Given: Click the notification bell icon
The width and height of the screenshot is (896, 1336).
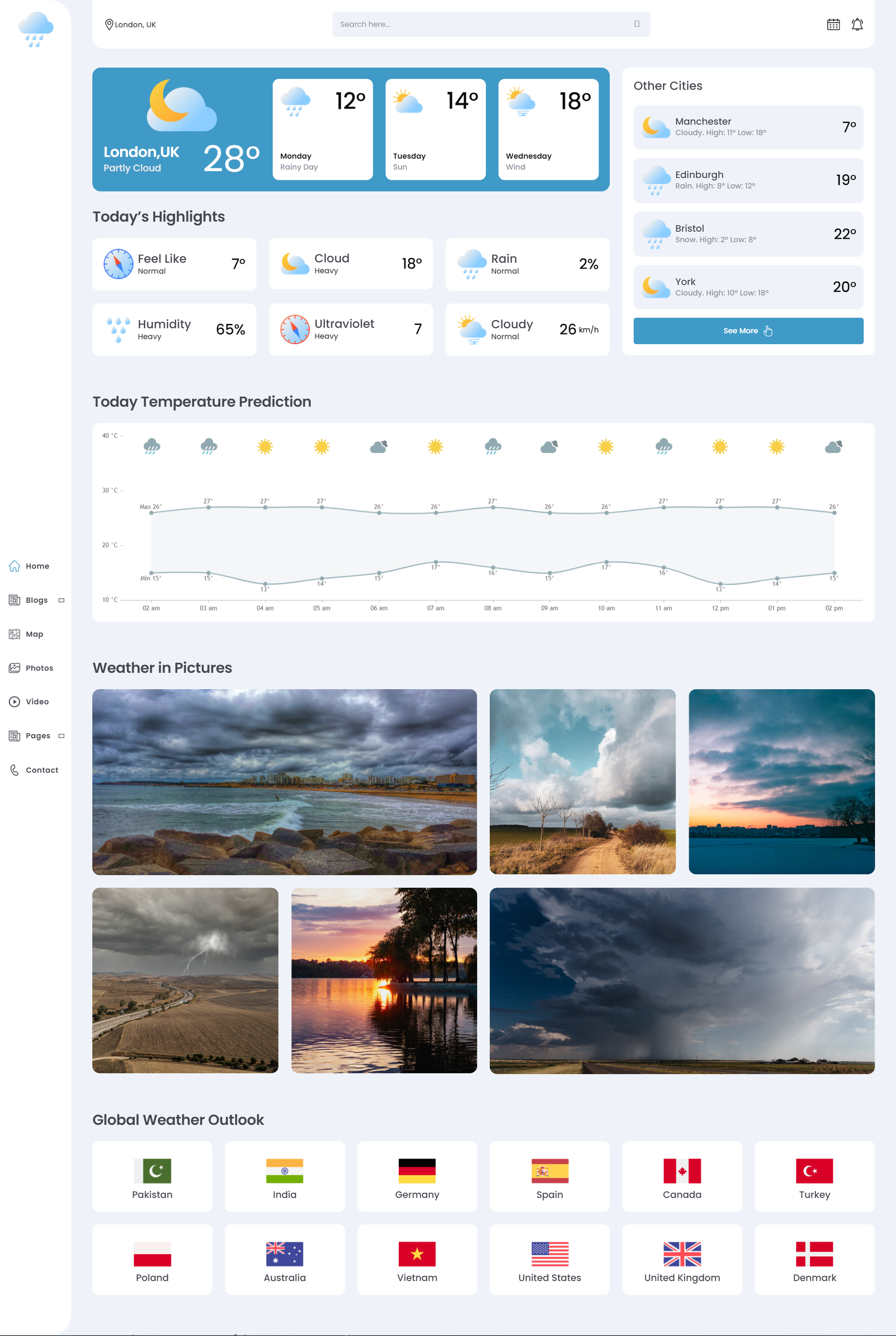Looking at the screenshot, I should pyautogui.click(x=857, y=25).
